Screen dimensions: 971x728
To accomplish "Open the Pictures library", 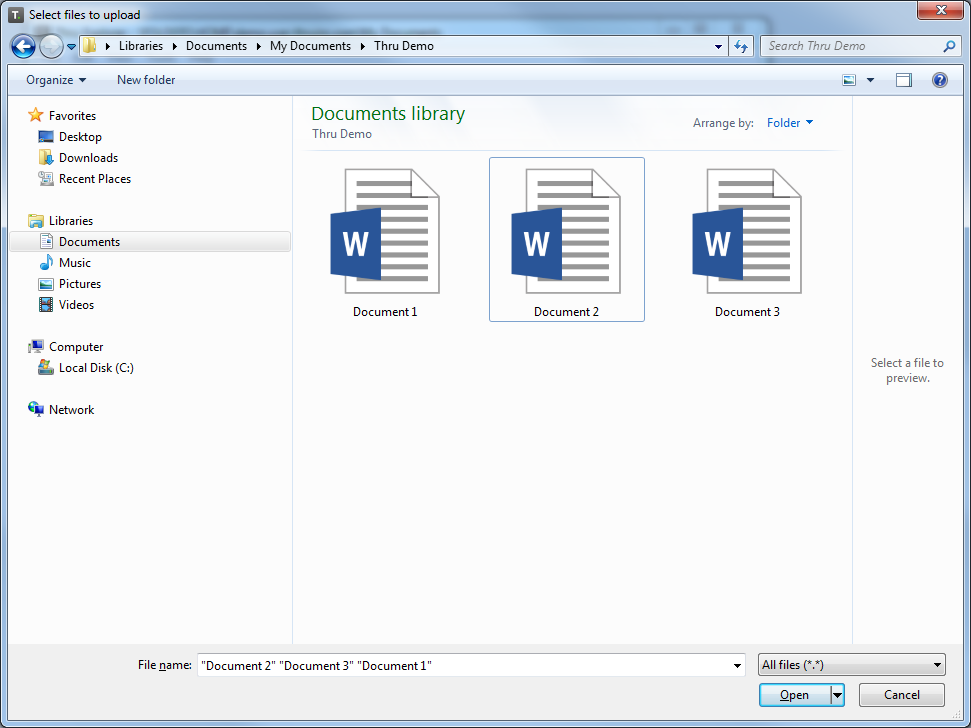I will click(80, 284).
